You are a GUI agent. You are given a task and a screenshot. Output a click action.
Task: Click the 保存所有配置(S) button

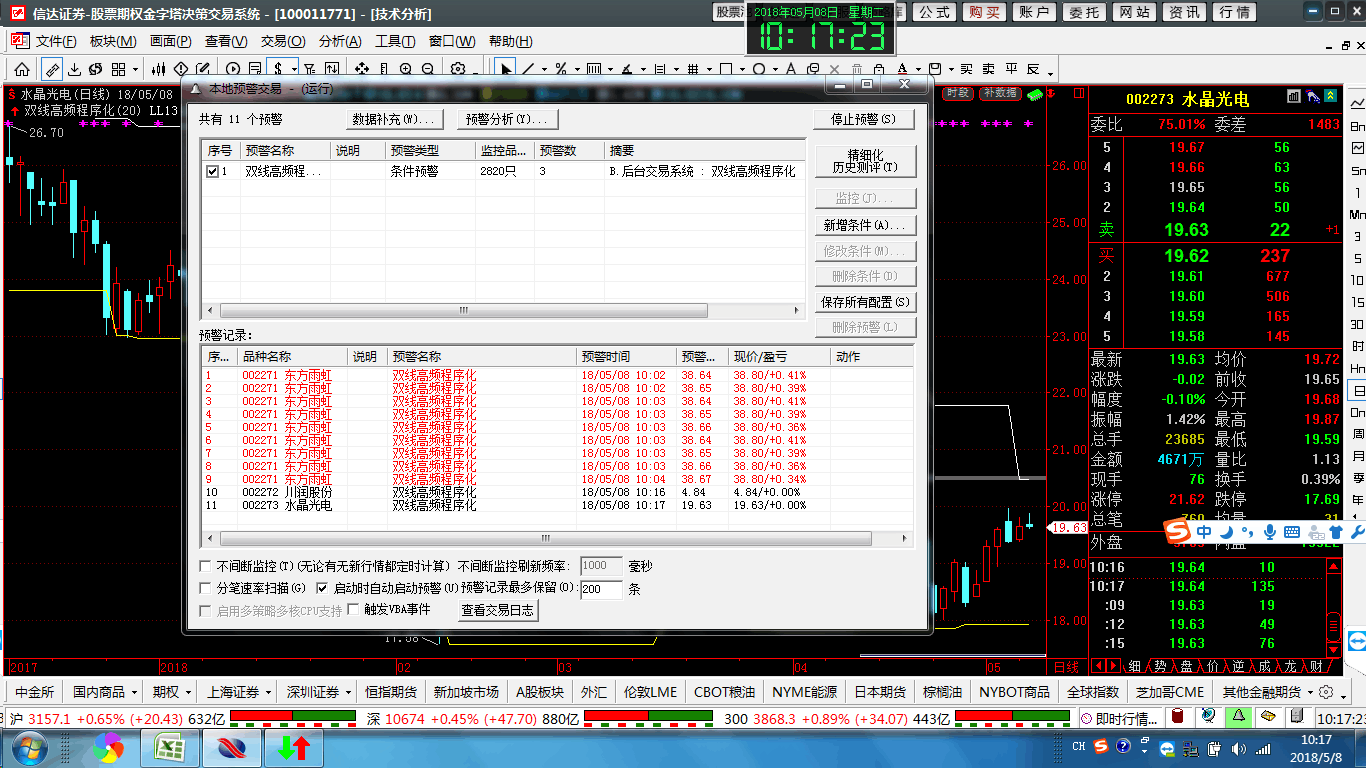click(x=865, y=302)
